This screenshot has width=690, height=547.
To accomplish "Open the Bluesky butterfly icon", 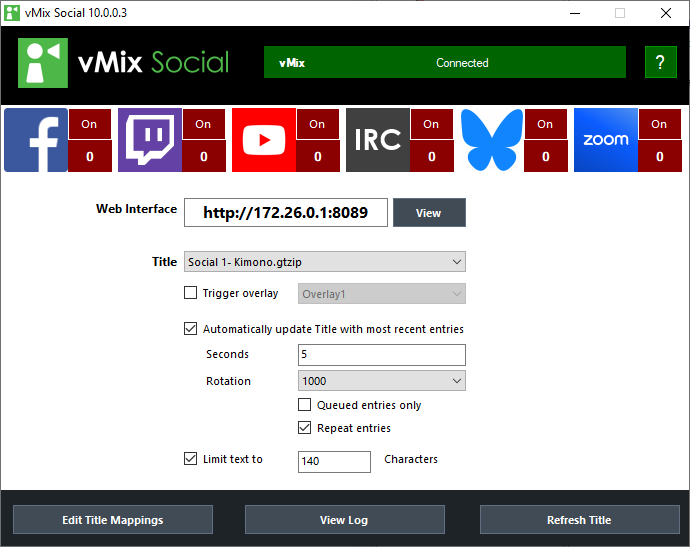I will click(492, 140).
